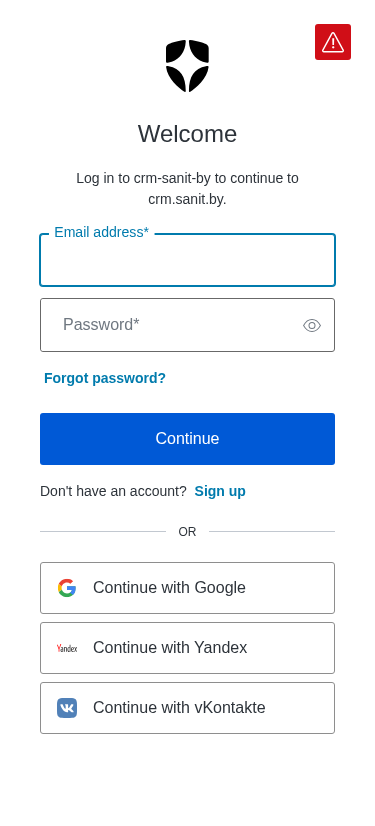Screen dimensions: 375x826
Task: Click the blue Continue button
Action: coord(188,439)
